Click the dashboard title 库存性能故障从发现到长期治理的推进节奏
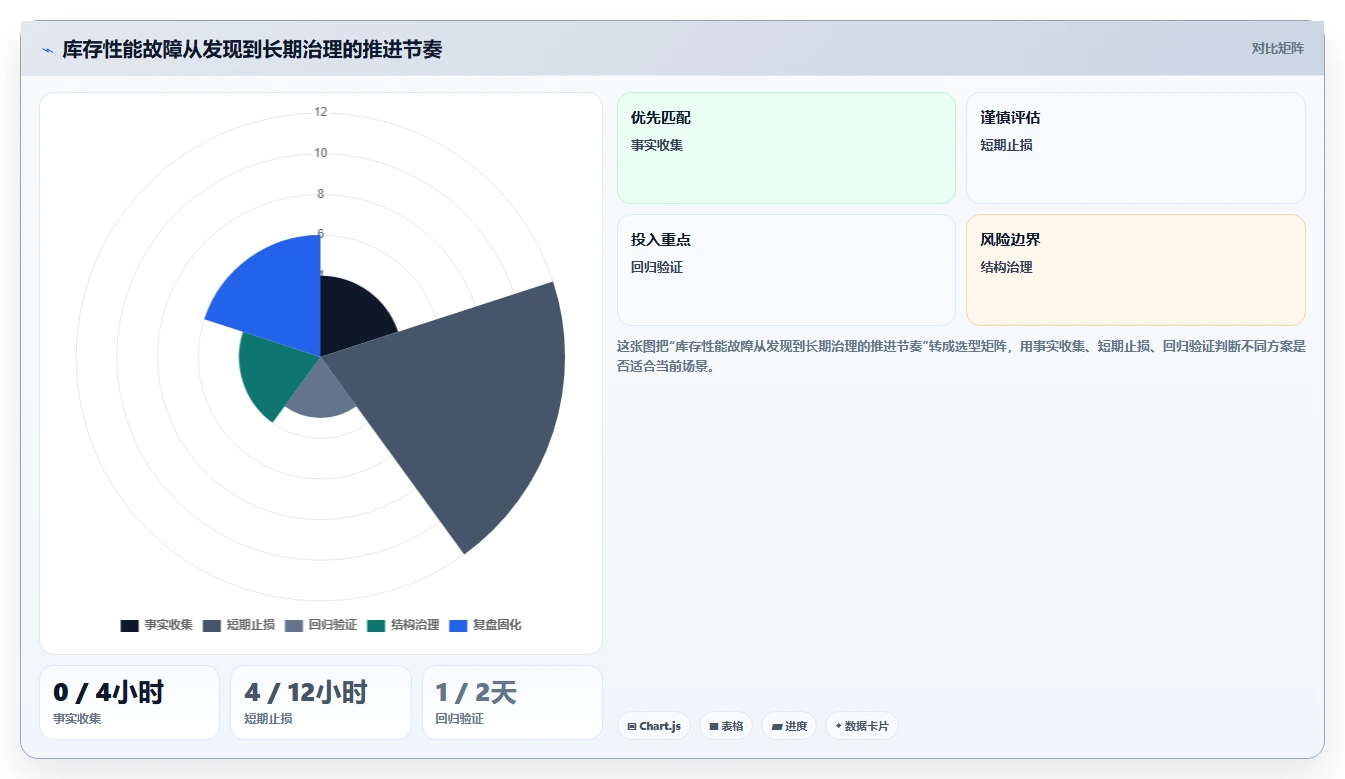This screenshot has width=1345, height=779. [252, 49]
